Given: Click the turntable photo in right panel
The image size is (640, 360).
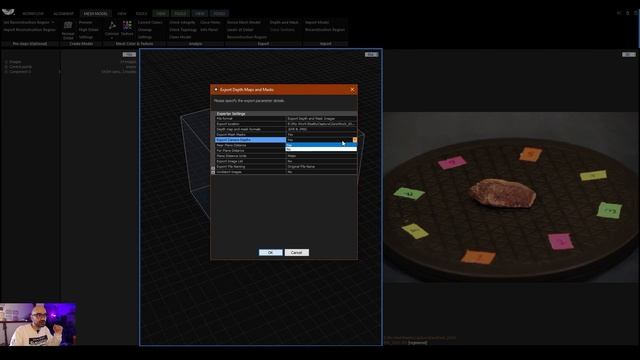Looking at the screenshot, I should coord(511,197).
